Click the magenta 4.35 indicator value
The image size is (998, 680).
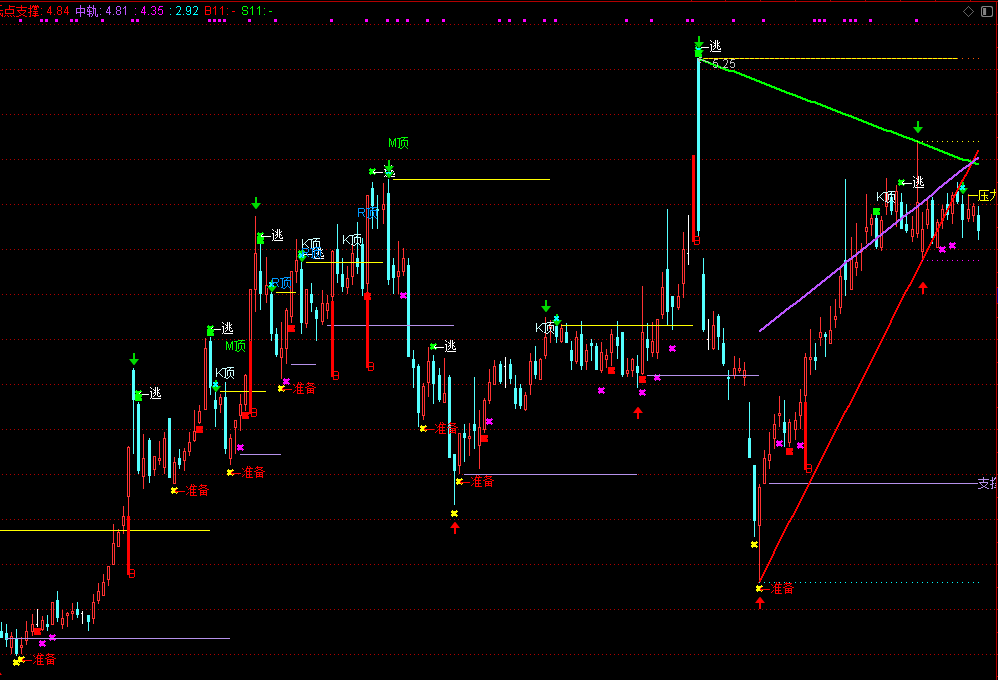click(152, 11)
